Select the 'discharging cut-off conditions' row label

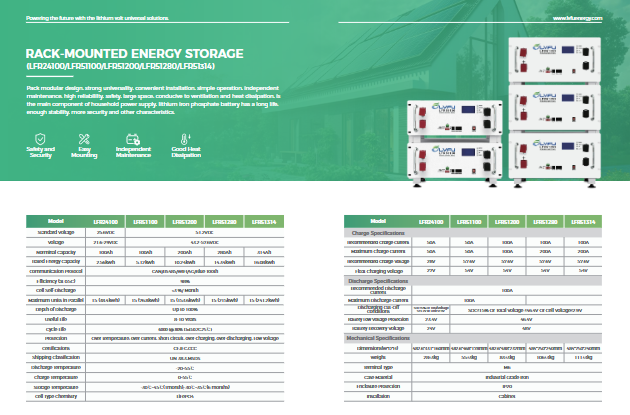pyautogui.click(x=378, y=309)
